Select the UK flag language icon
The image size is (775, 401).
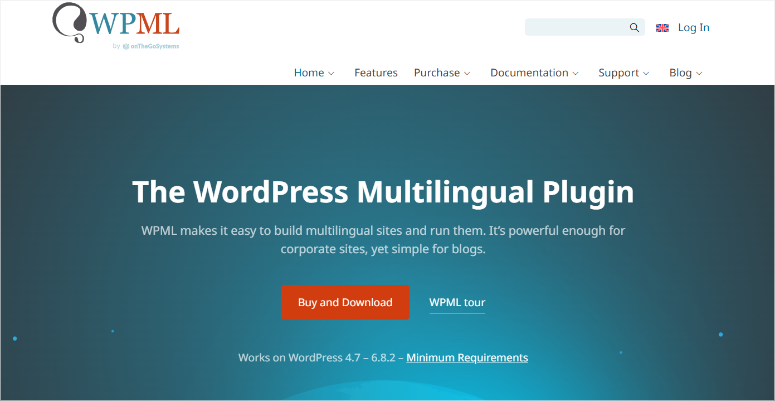tap(662, 28)
